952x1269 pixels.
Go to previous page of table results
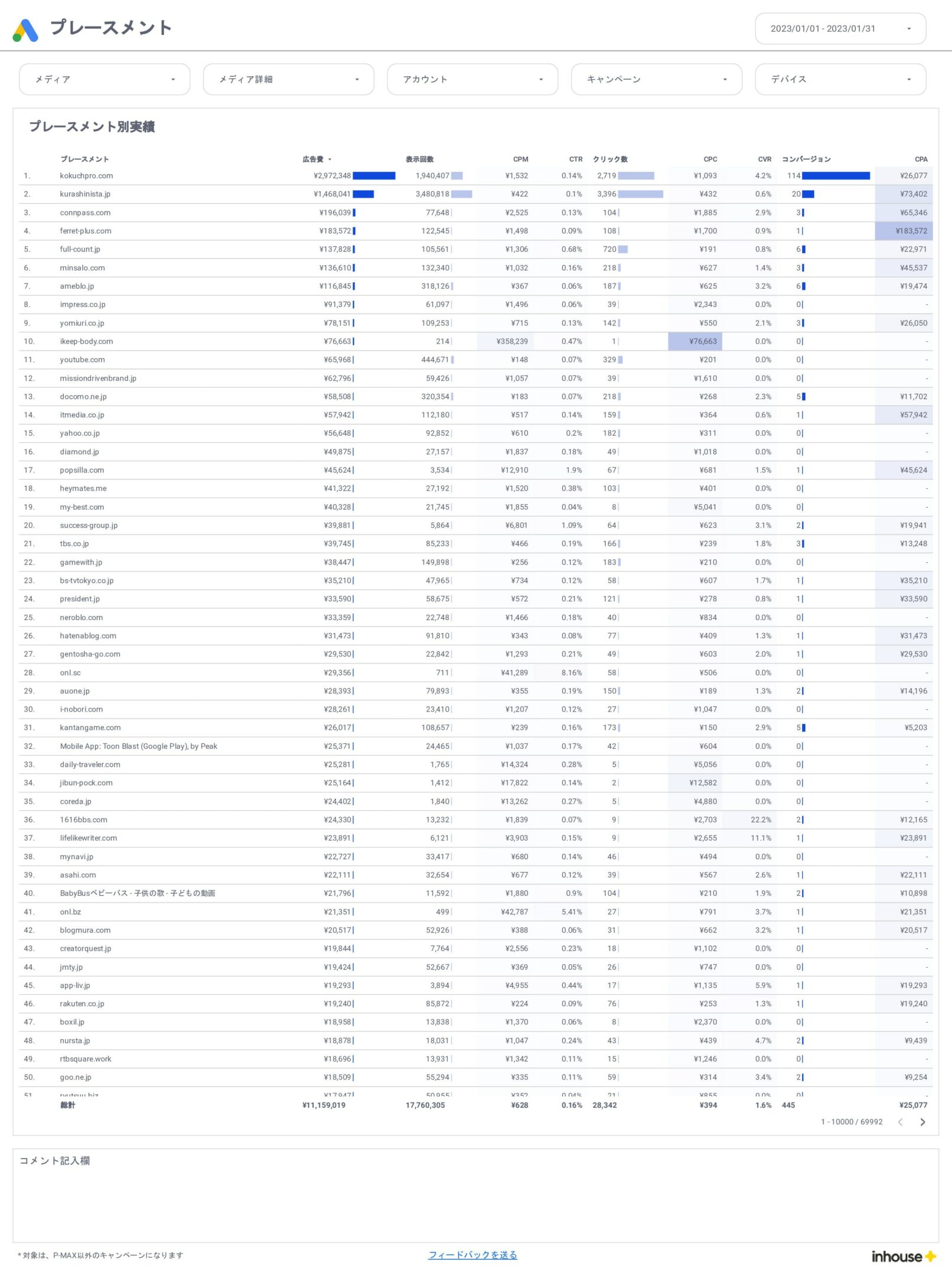[x=900, y=1122]
